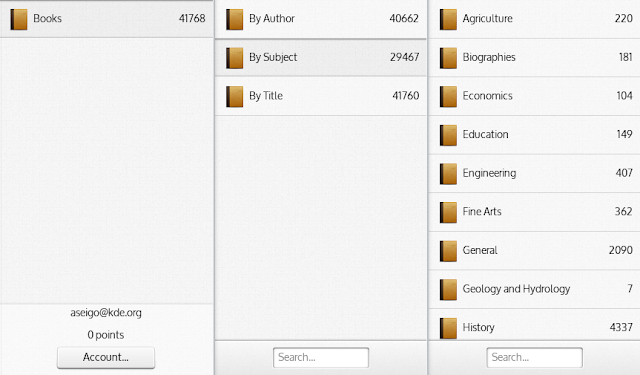Click the Biographies book icon
Image resolution: width=640 pixels, height=375 pixels.
pos(448,58)
